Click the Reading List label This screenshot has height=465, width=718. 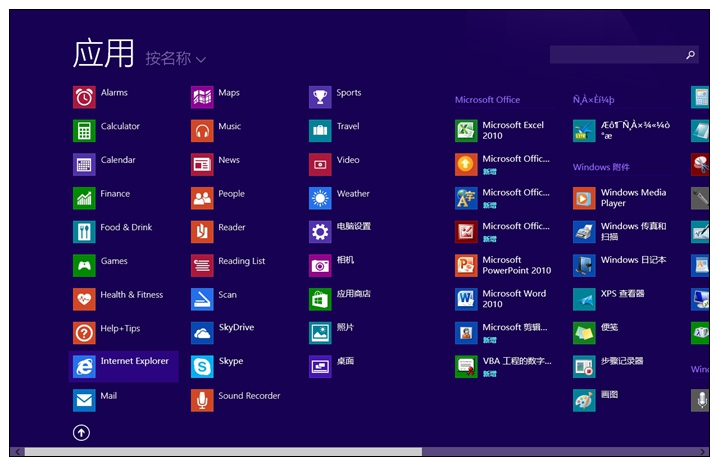pos(242,261)
